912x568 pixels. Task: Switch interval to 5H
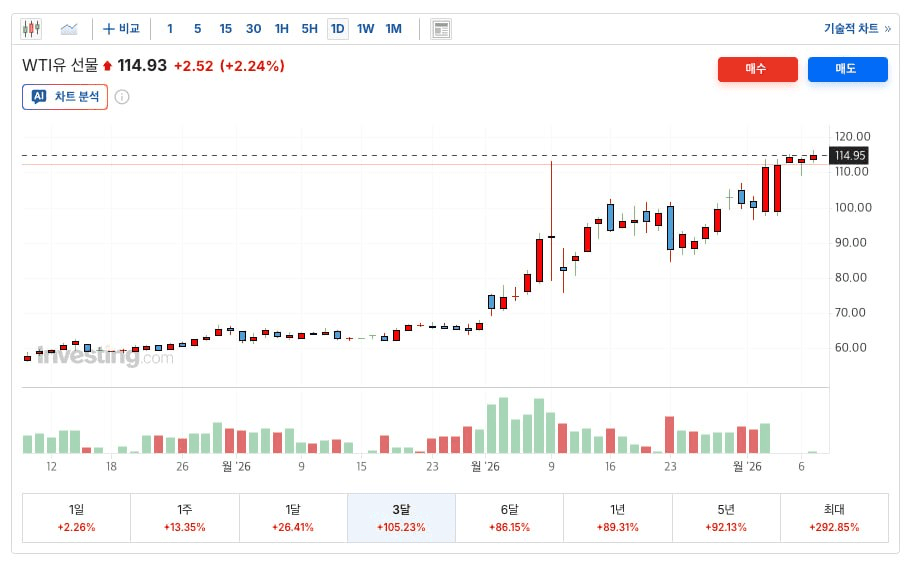pyautogui.click(x=309, y=29)
